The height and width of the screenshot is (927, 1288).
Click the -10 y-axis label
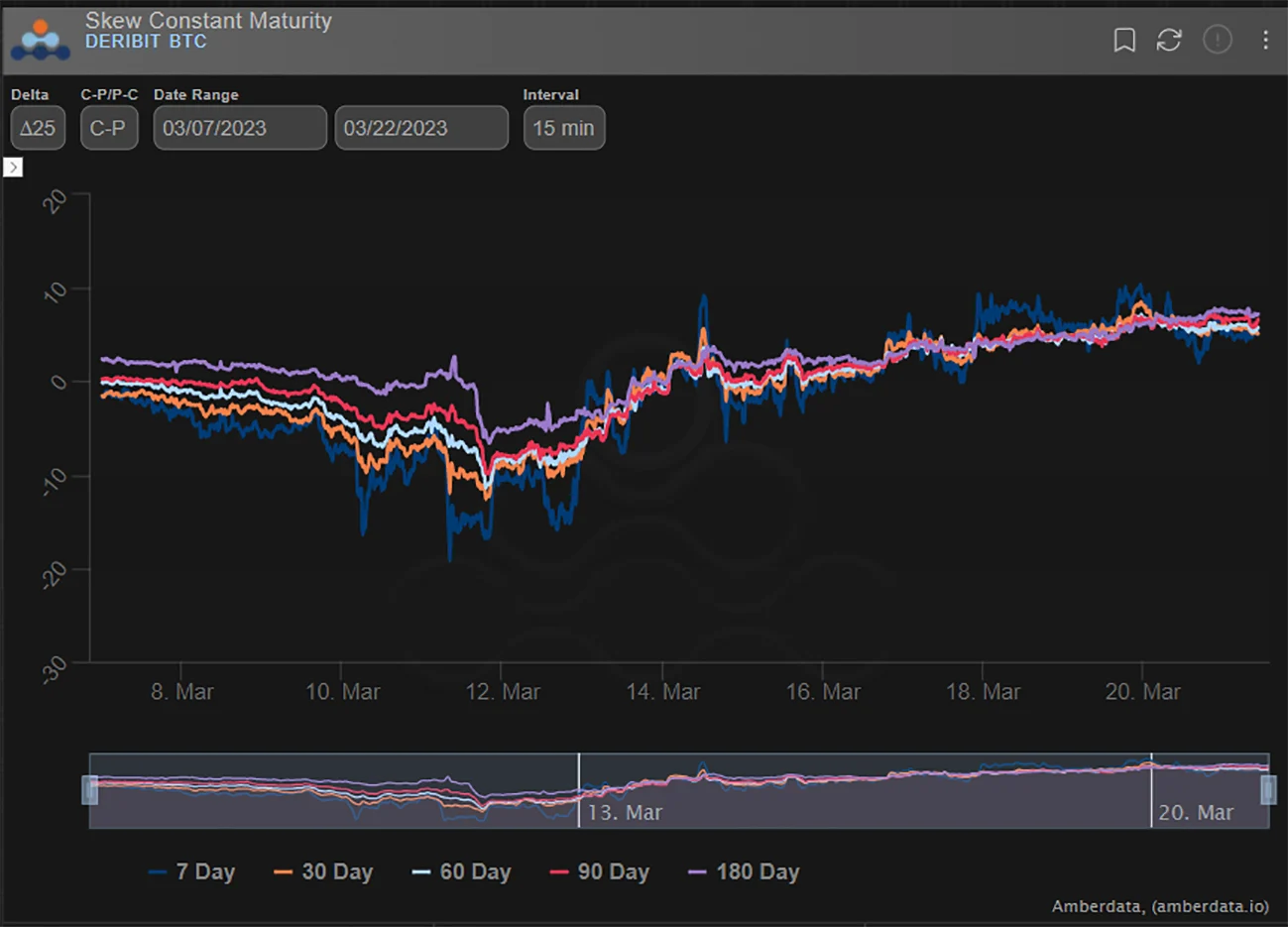click(x=54, y=481)
